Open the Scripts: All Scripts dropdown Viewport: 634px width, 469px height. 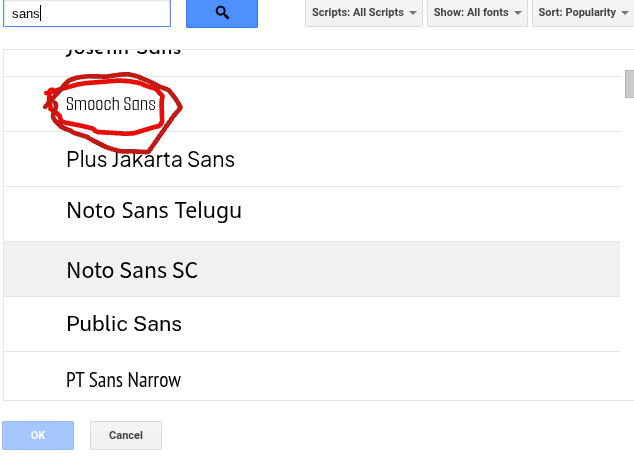tap(364, 13)
